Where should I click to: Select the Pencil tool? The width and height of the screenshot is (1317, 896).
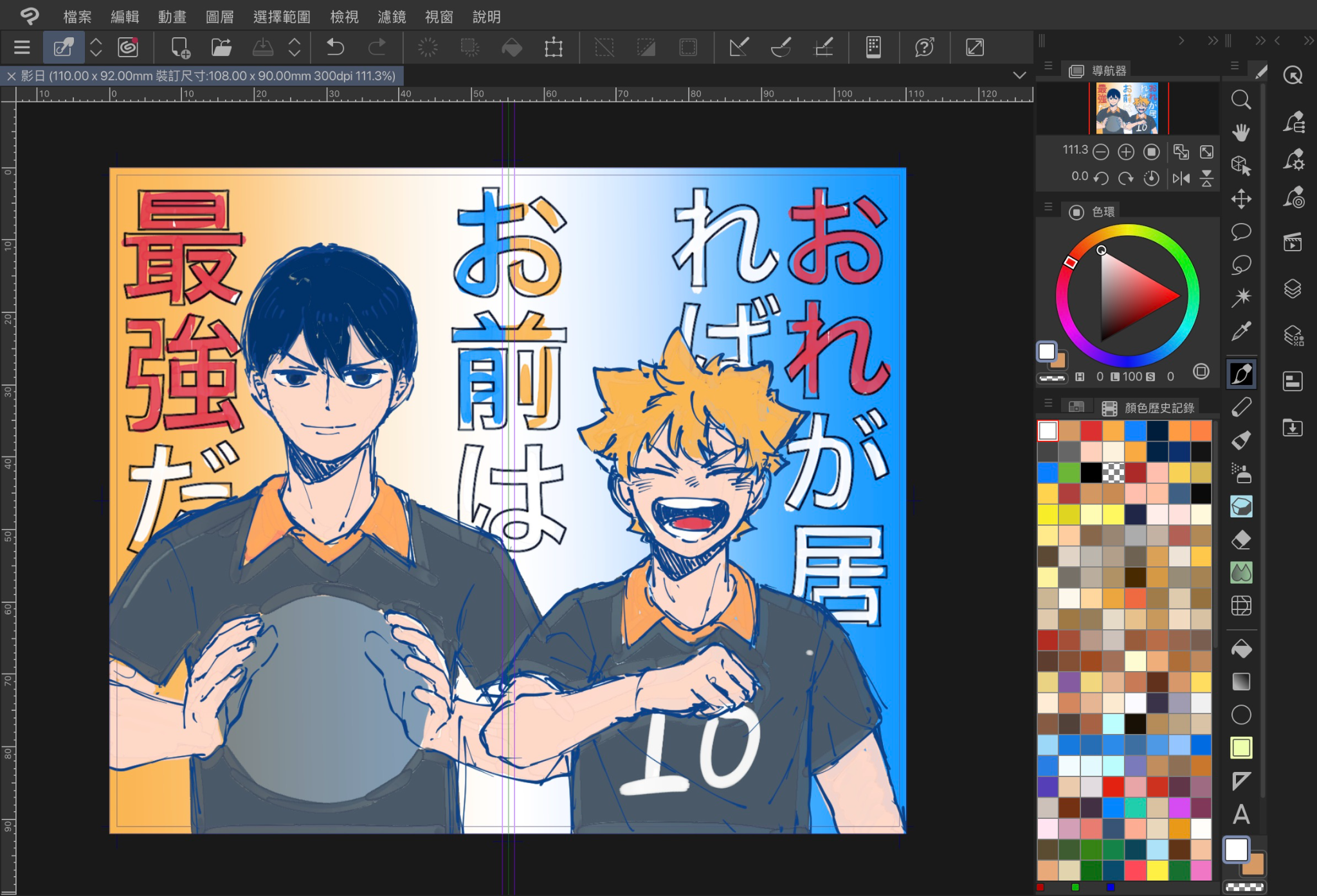pyautogui.click(x=1241, y=407)
